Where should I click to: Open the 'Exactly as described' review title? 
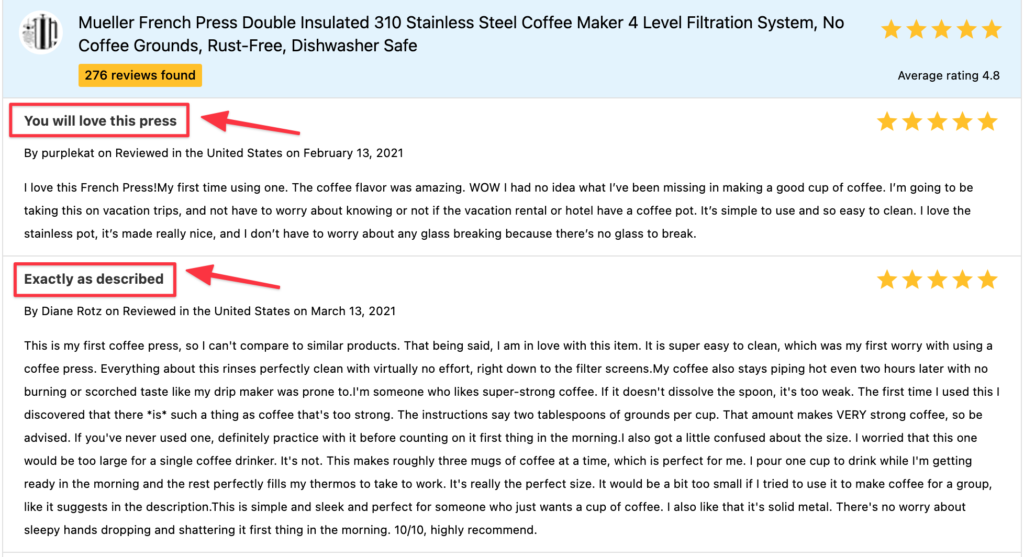click(94, 279)
